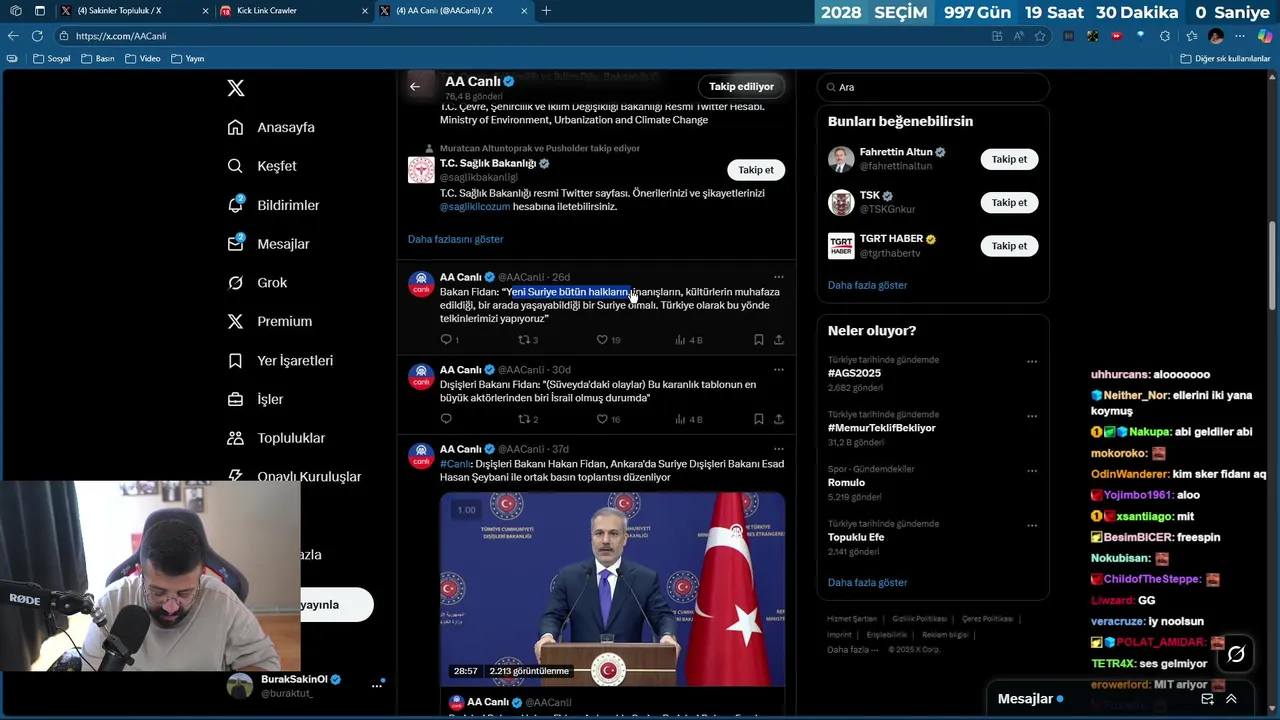Open Diğer sık kullanılanlar folder
1280x720 pixels.
point(1225,59)
